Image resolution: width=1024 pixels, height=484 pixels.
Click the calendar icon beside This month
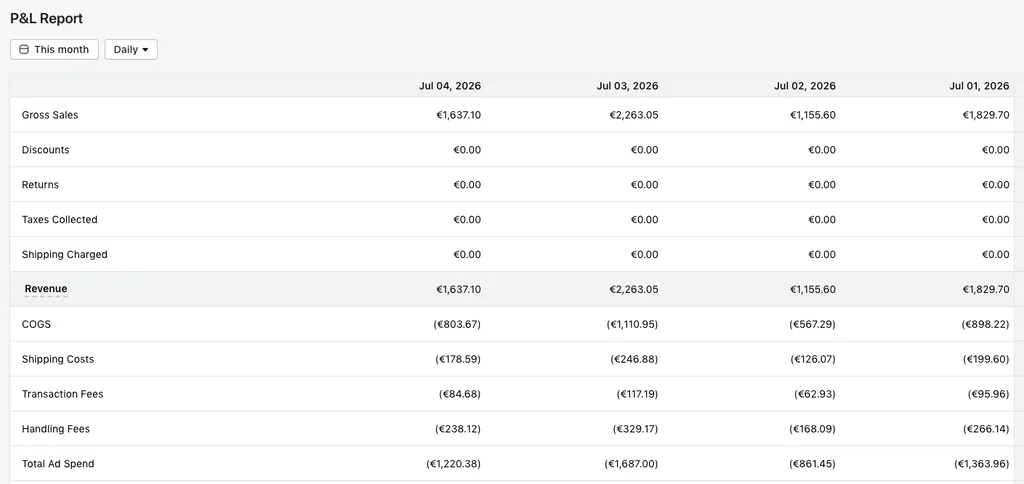(24, 50)
